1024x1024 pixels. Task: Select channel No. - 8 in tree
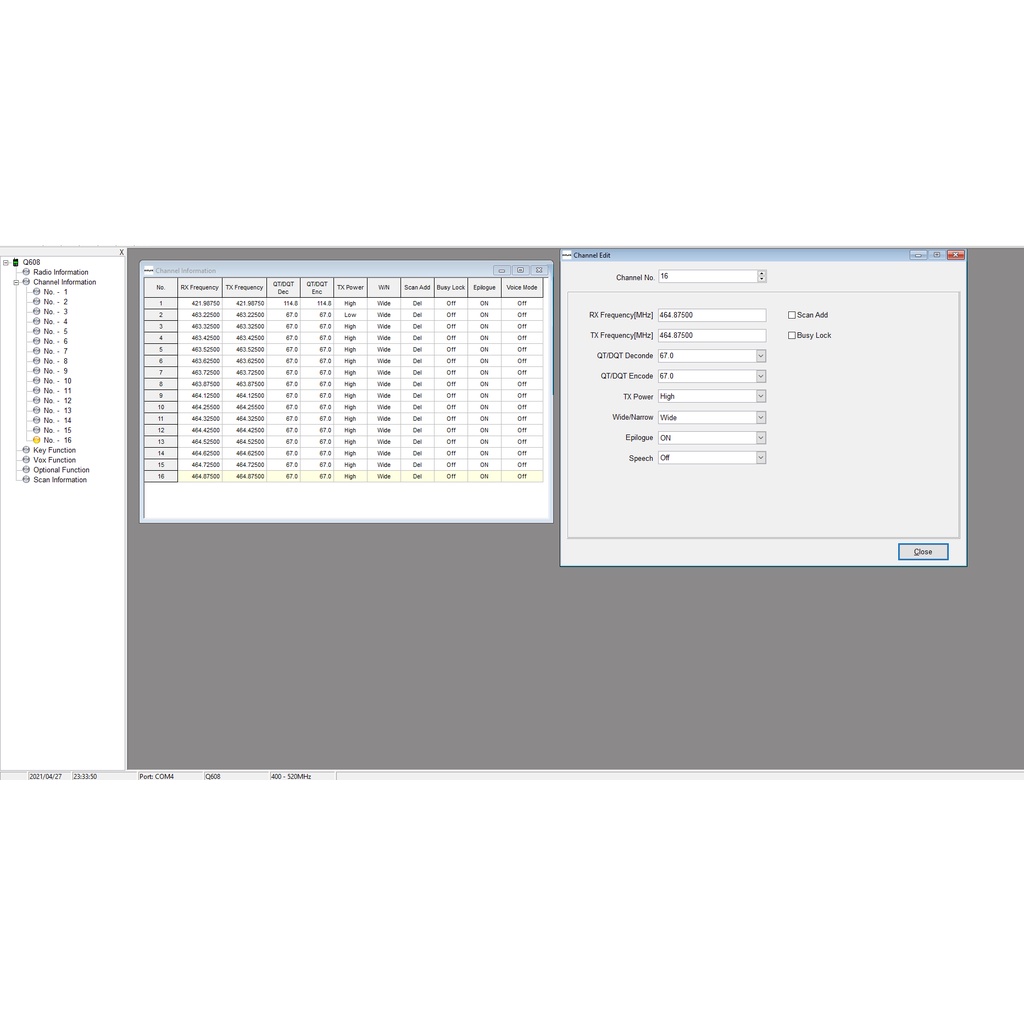(x=56, y=360)
